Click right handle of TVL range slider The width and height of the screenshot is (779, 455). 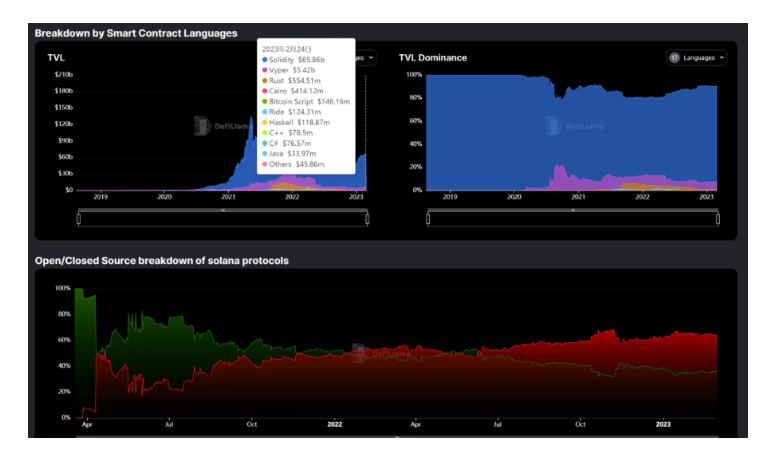[368, 218]
